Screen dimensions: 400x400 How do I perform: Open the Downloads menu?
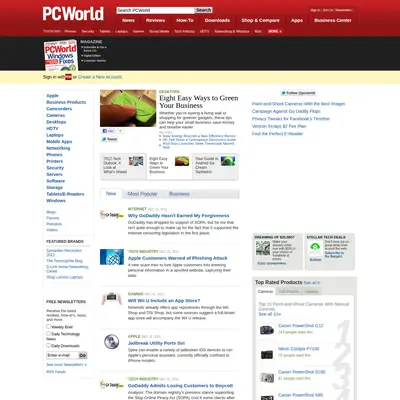pos(217,20)
